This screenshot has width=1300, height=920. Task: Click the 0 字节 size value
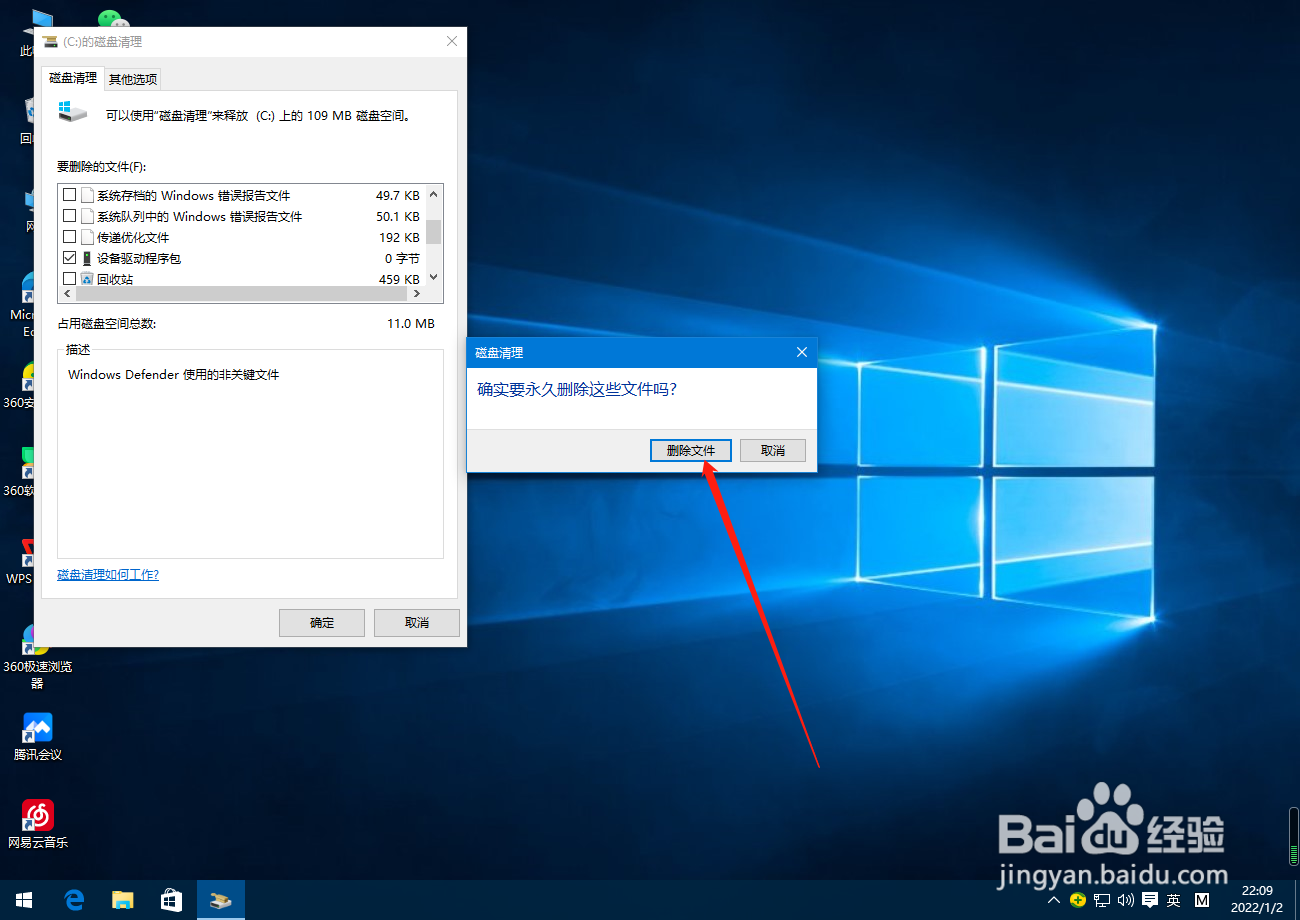(402, 258)
